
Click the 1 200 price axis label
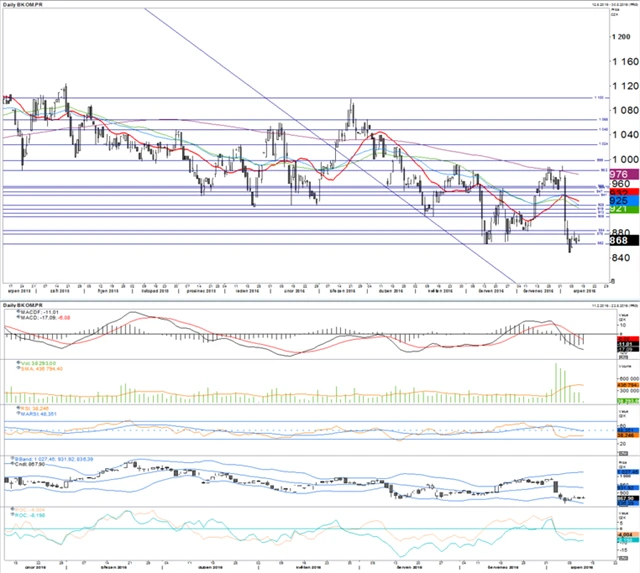tap(621, 37)
